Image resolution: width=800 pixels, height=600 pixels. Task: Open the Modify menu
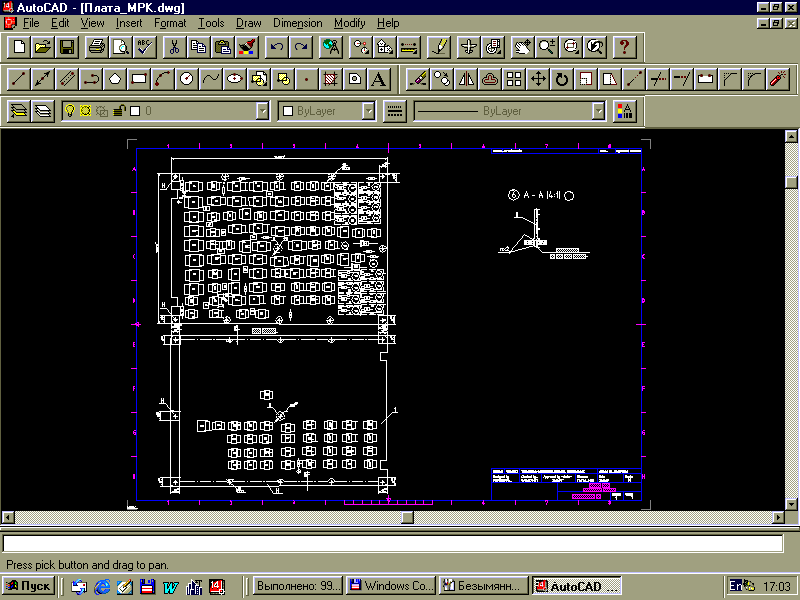(x=349, y=23)
